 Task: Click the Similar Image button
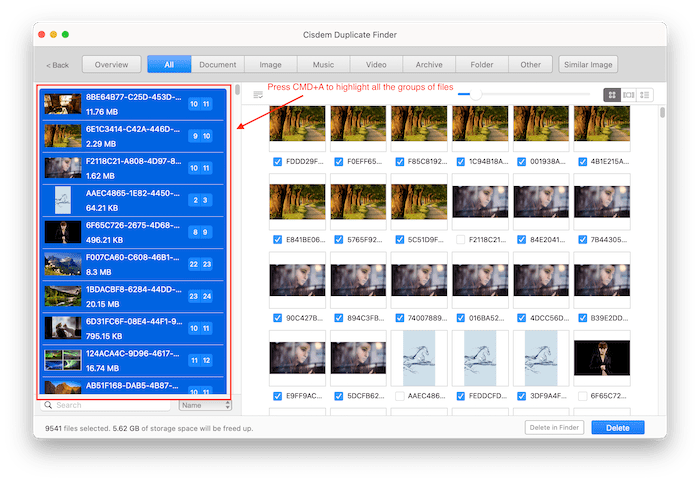point(588,65)
